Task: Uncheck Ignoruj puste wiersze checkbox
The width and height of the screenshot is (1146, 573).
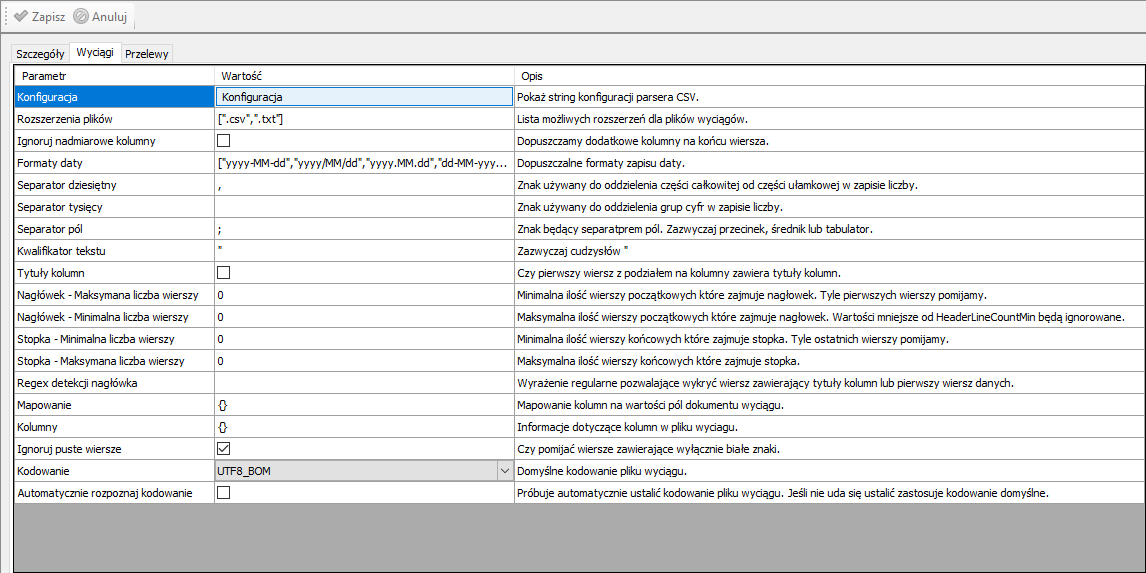Action: pos(224,448)
